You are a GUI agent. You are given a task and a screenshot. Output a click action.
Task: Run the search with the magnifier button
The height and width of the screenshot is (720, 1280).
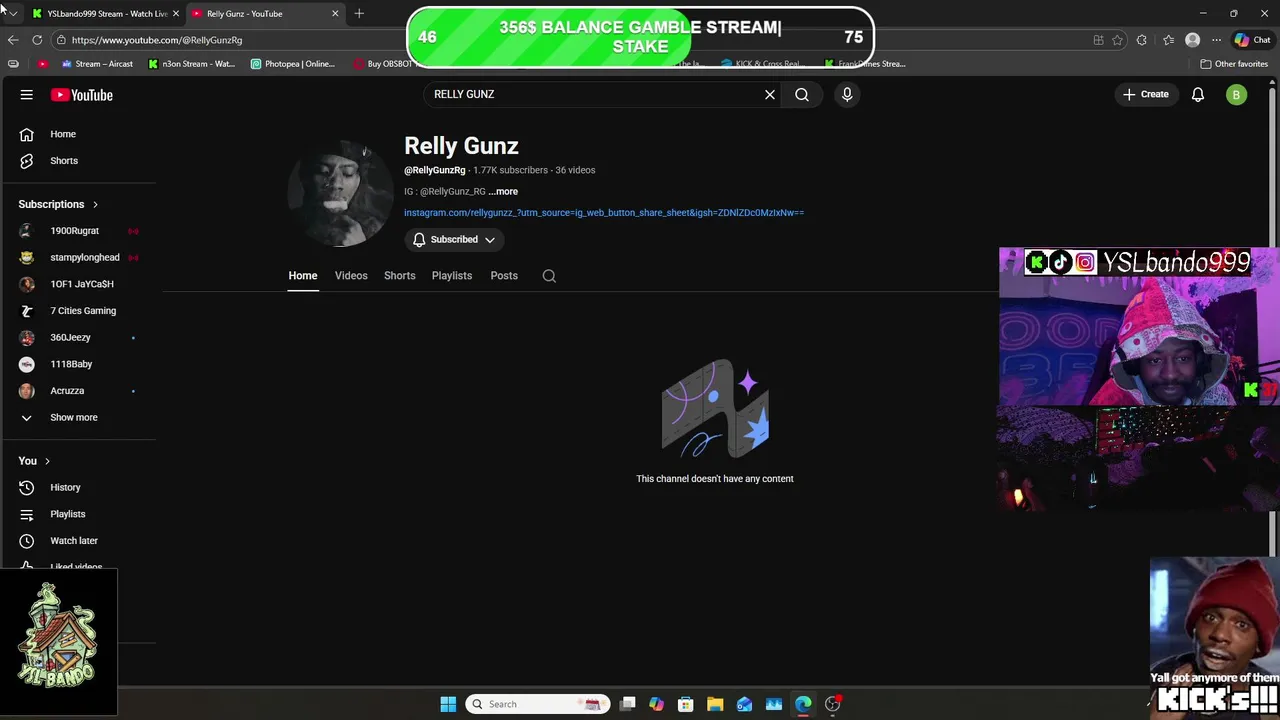click(802, 94)
